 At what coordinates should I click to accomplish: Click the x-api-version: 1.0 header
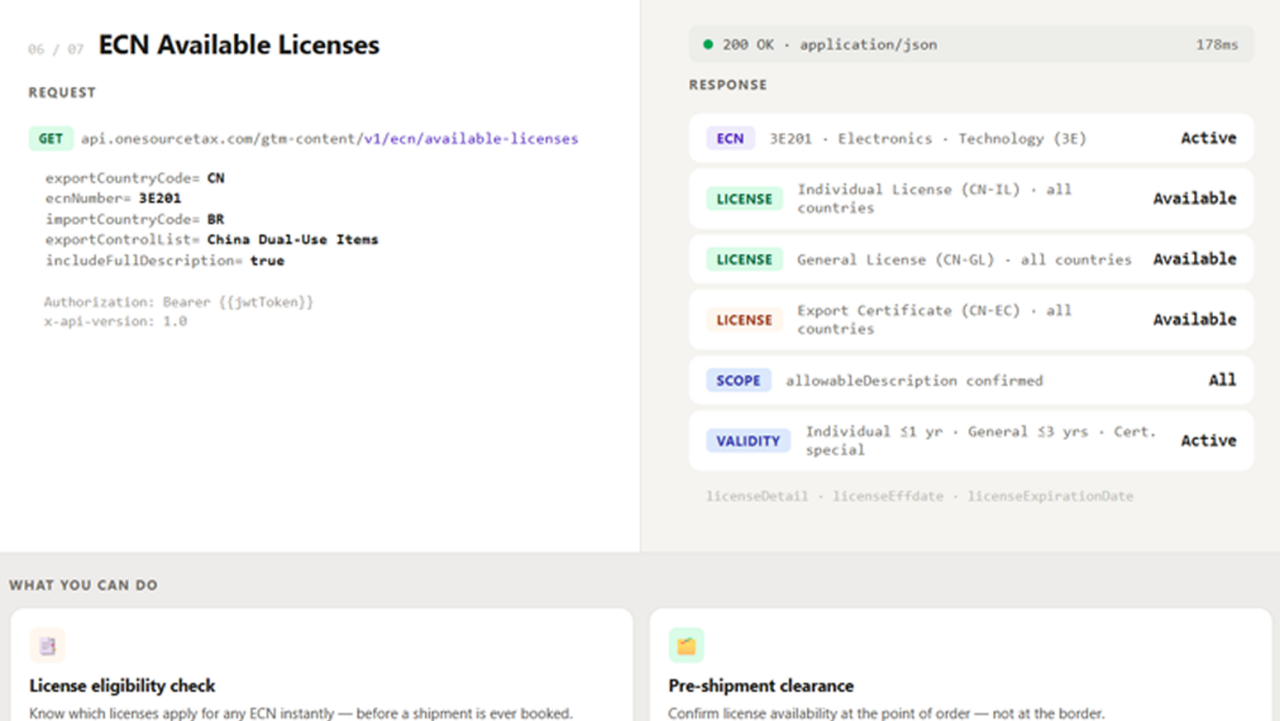coord(116,321)
